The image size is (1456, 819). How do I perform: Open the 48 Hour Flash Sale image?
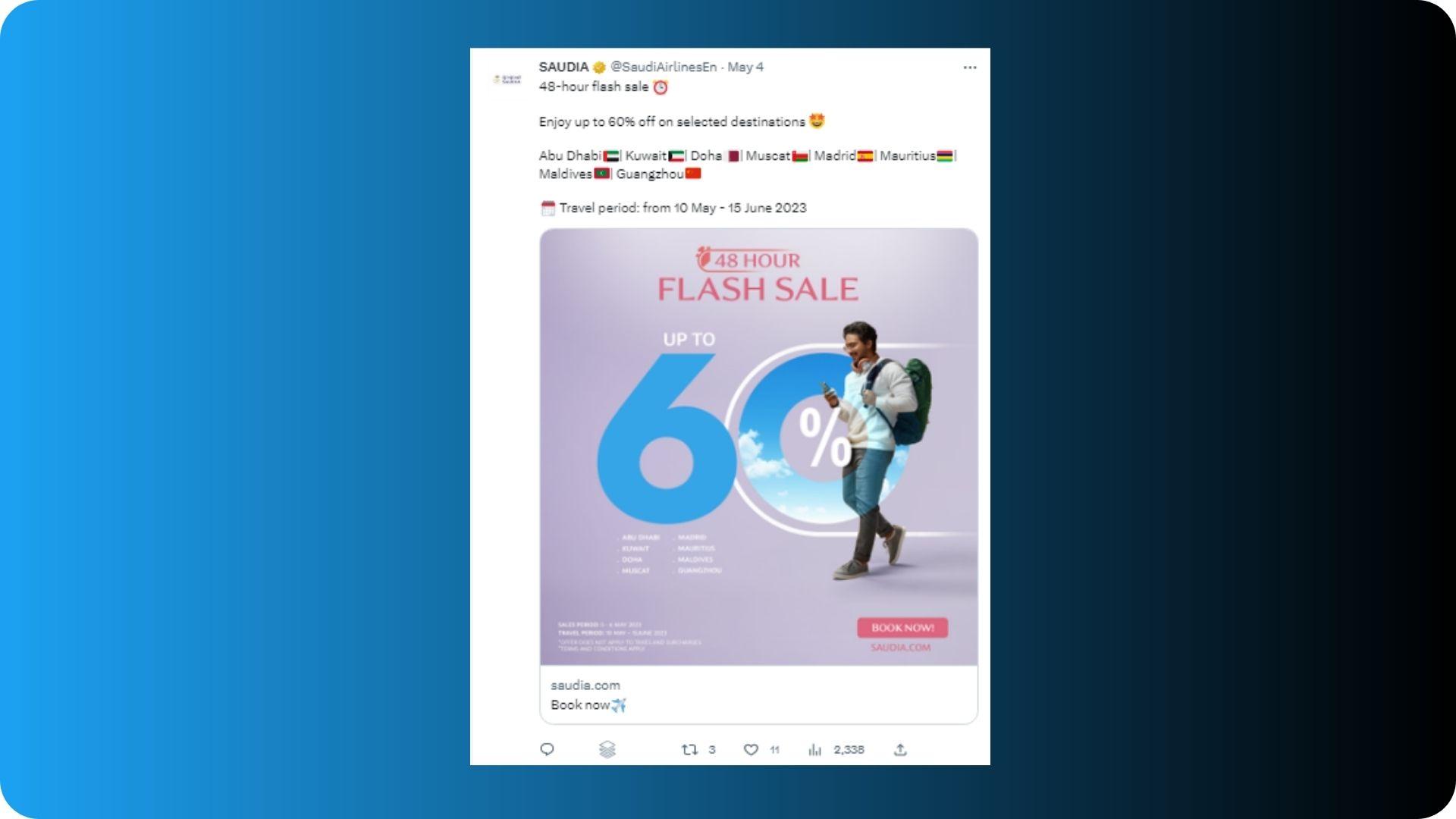[x=758, y=447]
